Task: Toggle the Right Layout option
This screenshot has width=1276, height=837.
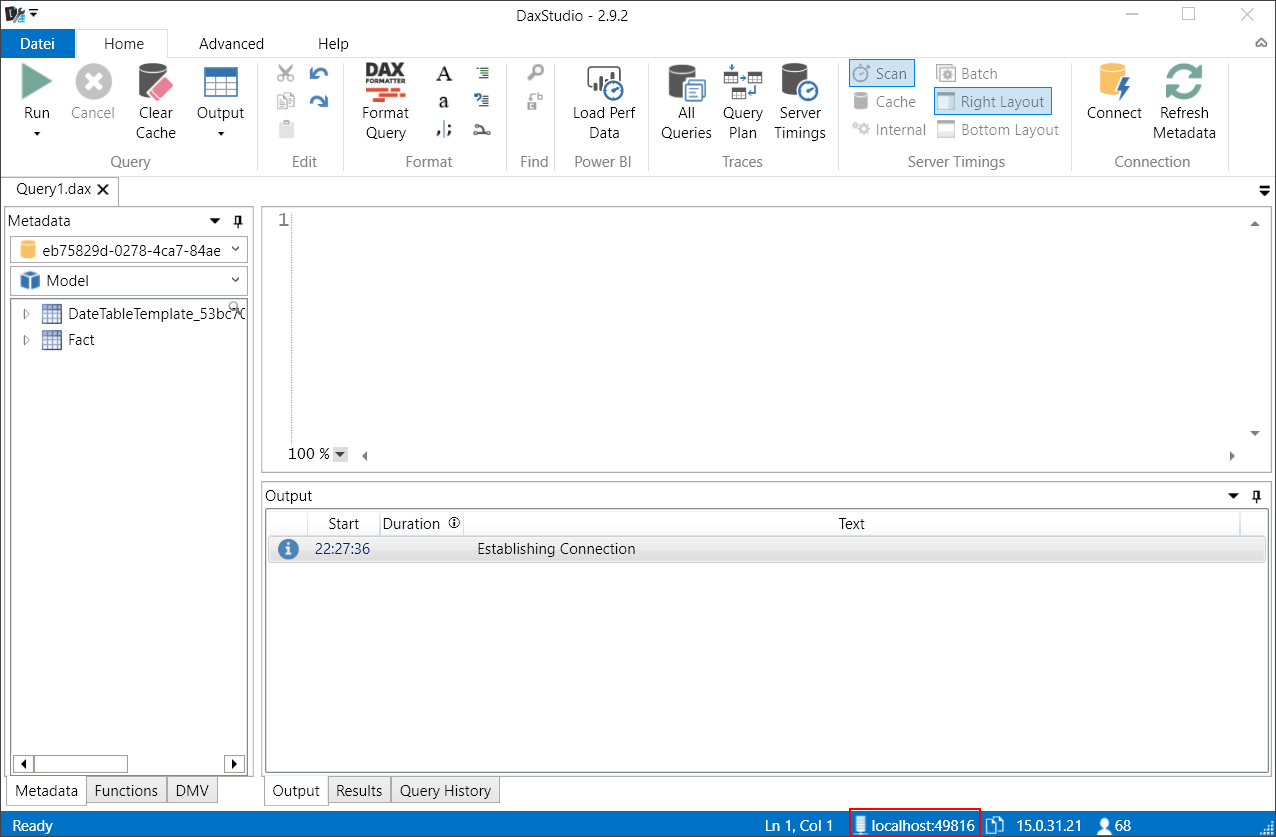Action: tap(993, 101)
